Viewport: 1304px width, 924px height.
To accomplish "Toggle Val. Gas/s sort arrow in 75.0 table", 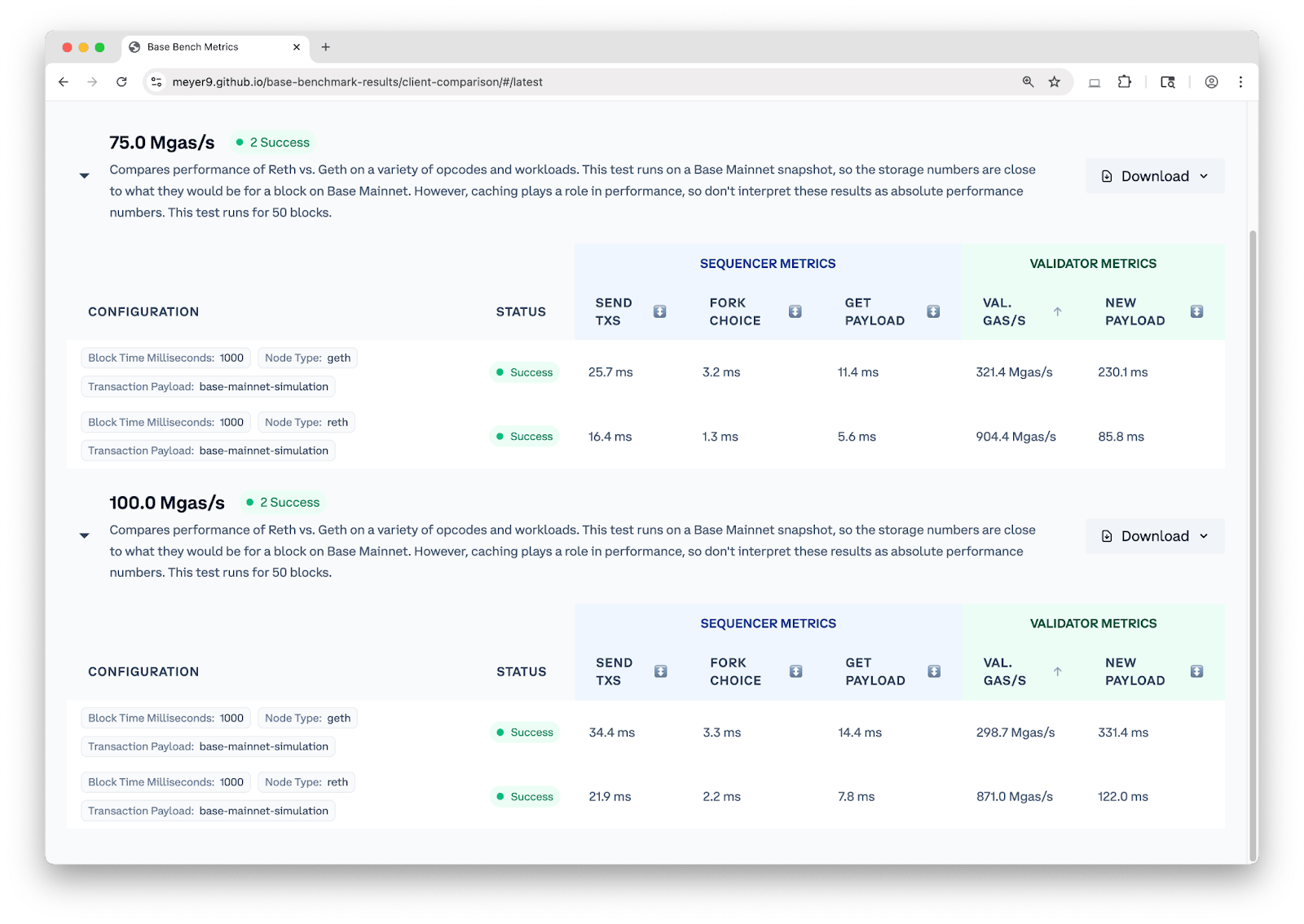I will click(x=1057, y=311).
